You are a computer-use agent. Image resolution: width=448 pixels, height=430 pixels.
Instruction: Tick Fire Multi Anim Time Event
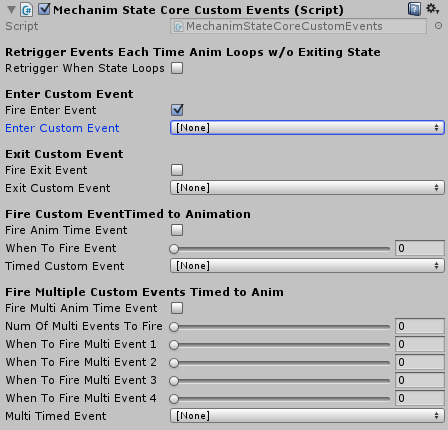click(x=177, y=308)
